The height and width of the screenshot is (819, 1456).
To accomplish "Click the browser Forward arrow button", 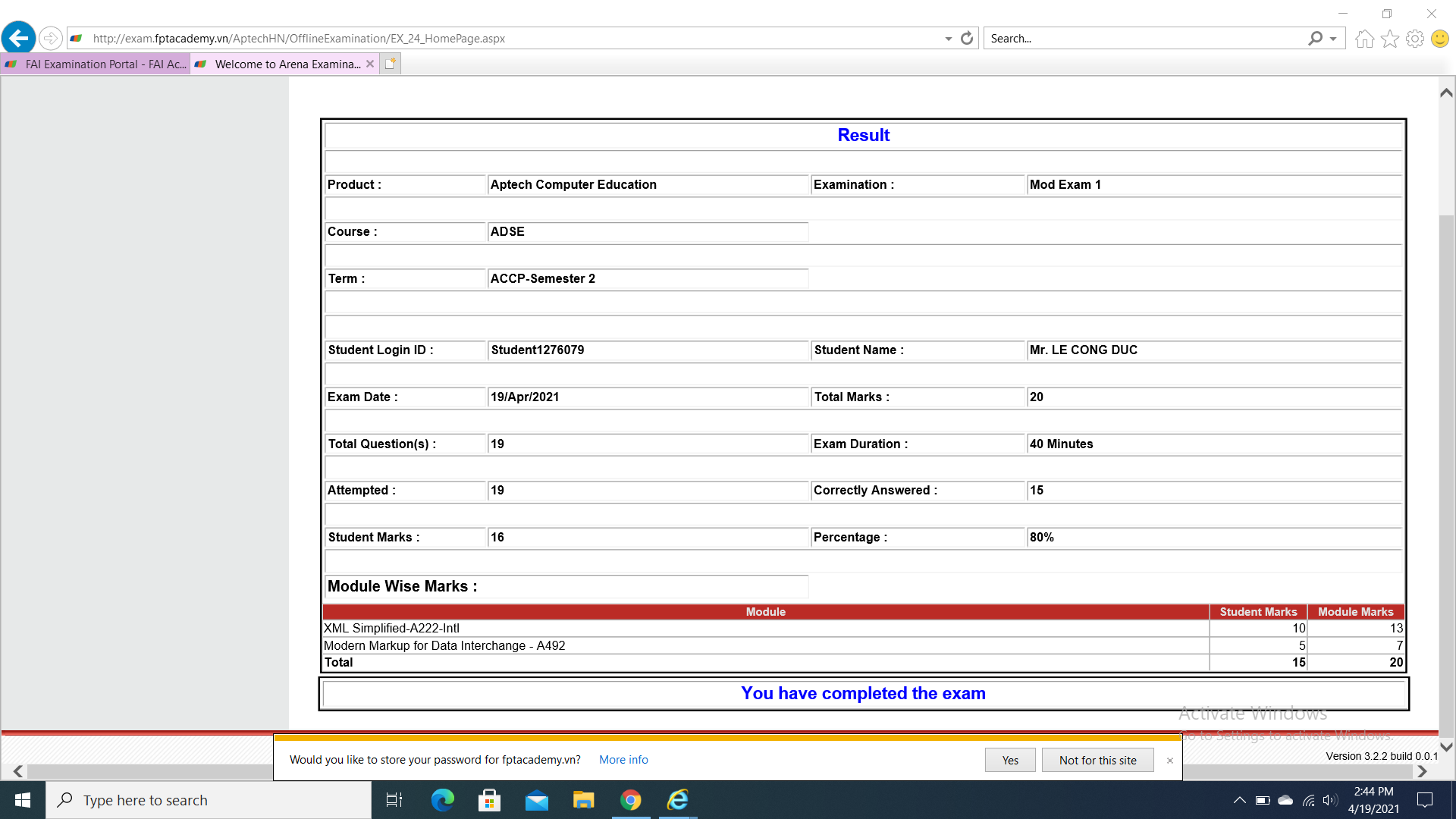I will click(50, 38).
